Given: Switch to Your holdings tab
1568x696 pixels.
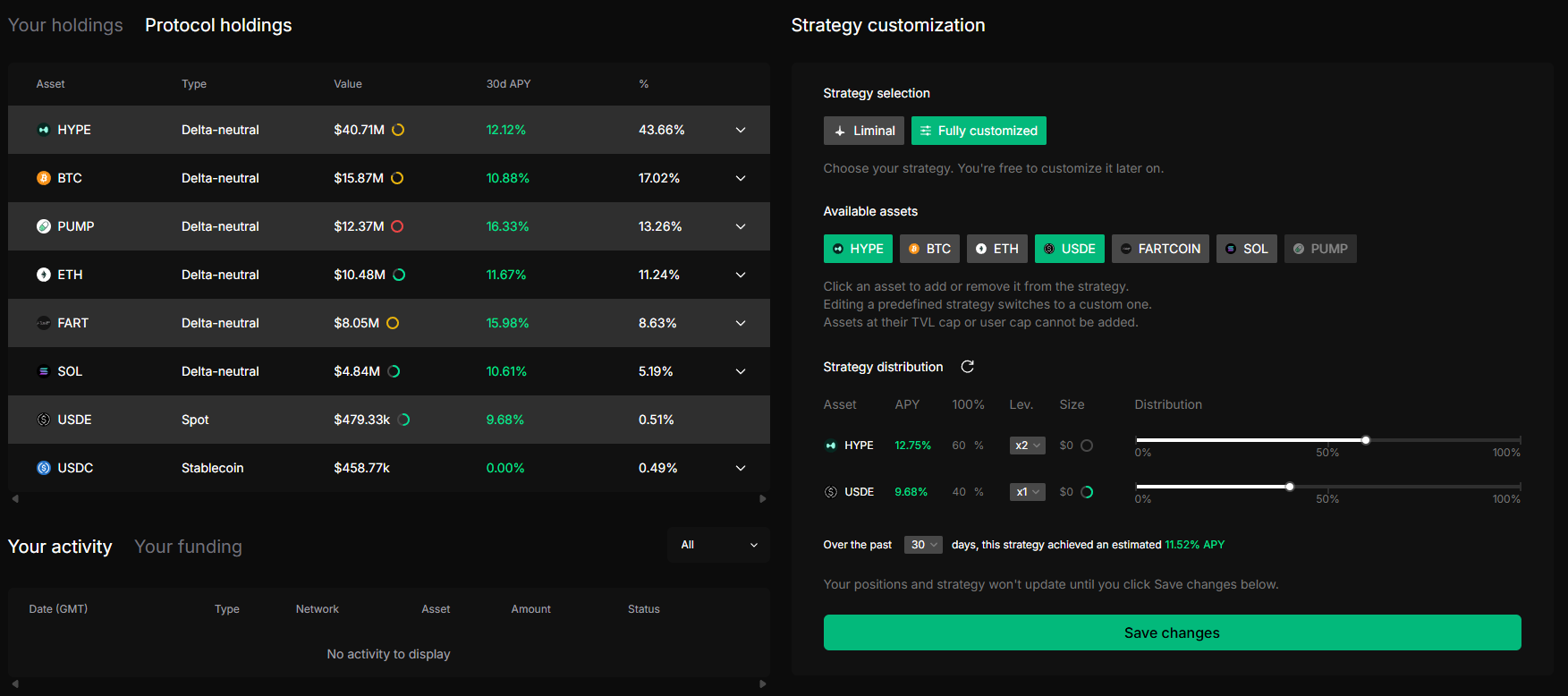Looking at the screenshot, I should pos(65,25).
